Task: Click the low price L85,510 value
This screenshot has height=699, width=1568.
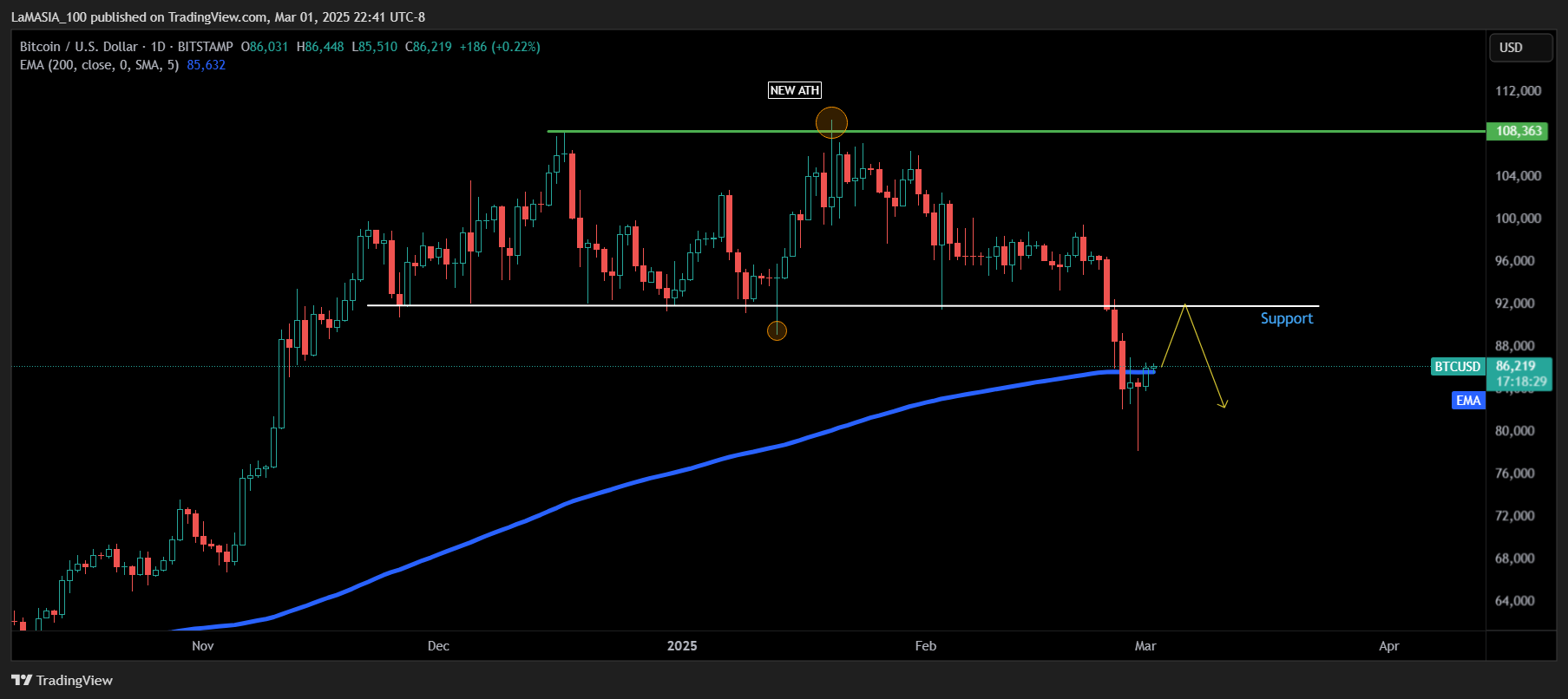Action: [374, 47]
